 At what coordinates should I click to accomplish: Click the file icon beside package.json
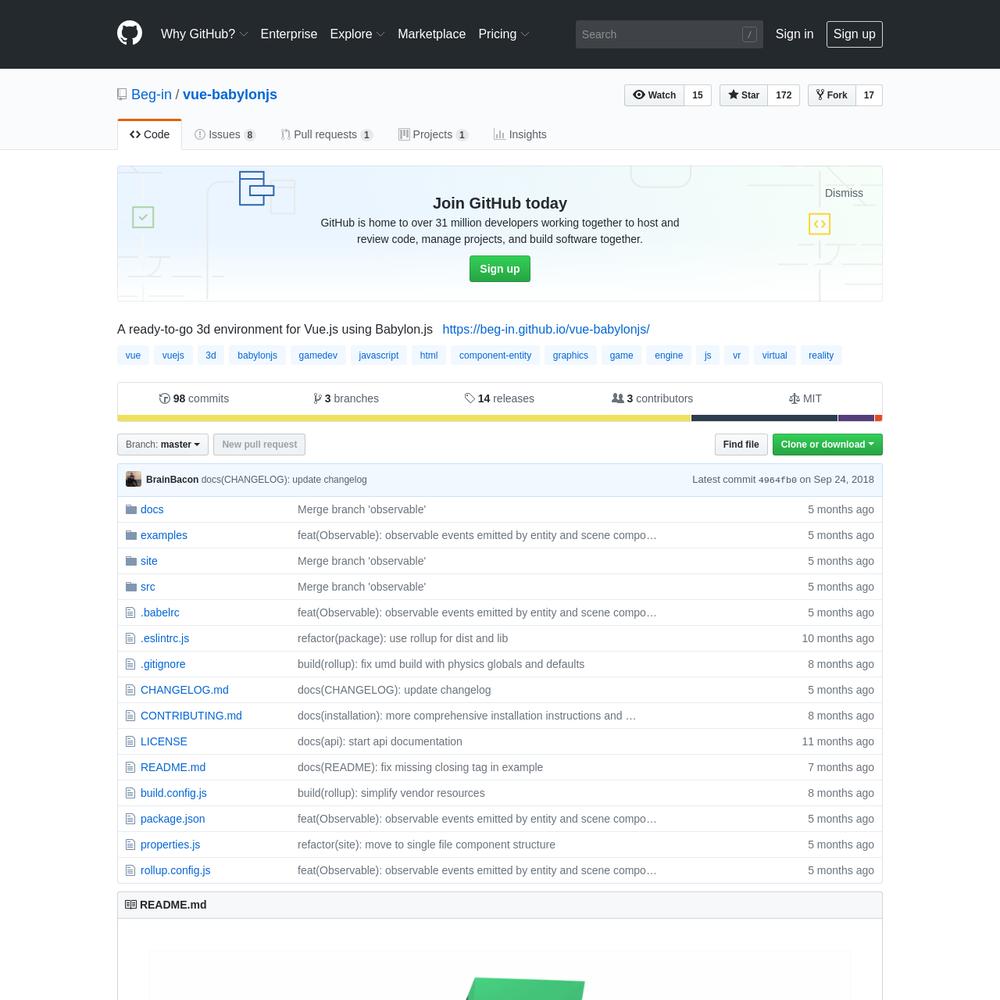(x=131, y=819)
